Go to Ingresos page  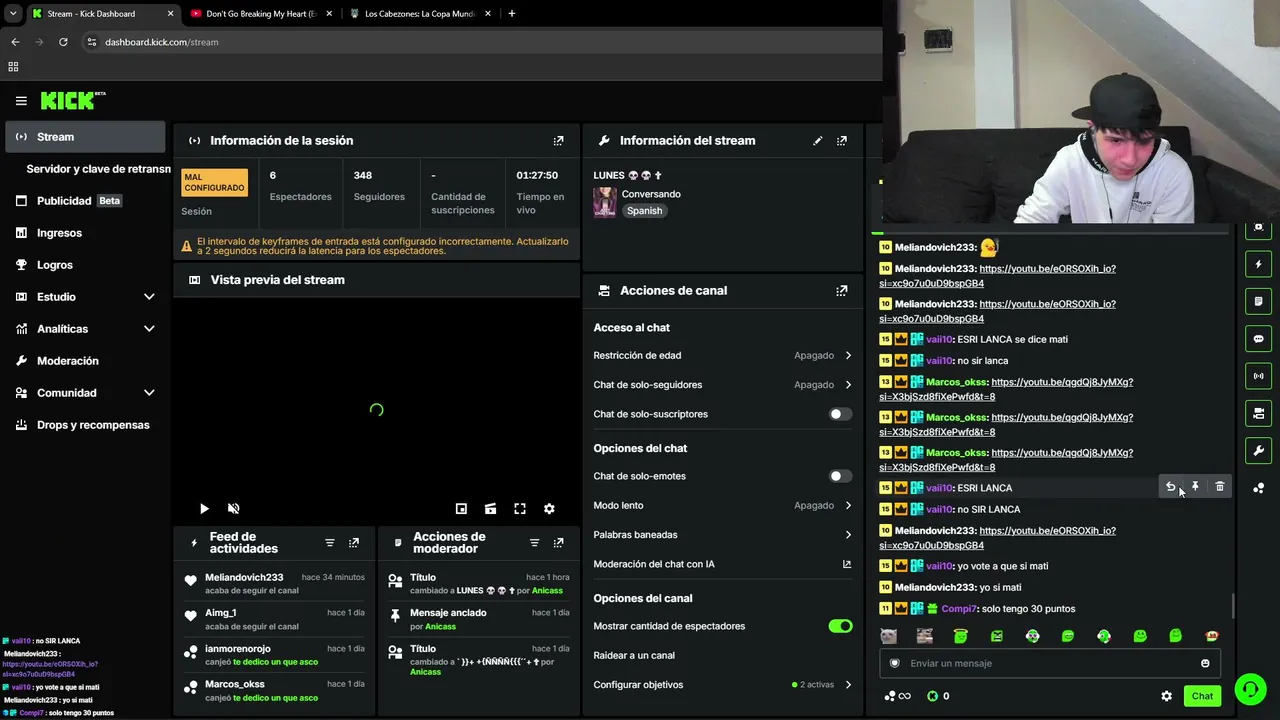(85, 233)
